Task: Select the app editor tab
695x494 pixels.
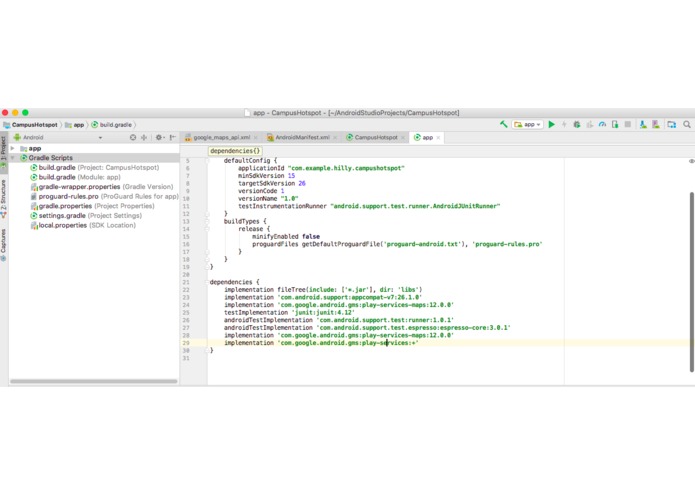Action: [x=427, y=137]
